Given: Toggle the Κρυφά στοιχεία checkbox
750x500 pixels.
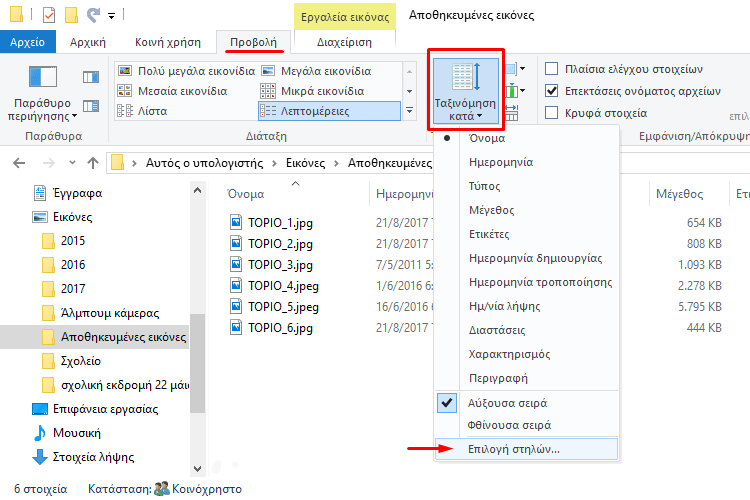Looking at the screenshot, I should pos(551,113).
